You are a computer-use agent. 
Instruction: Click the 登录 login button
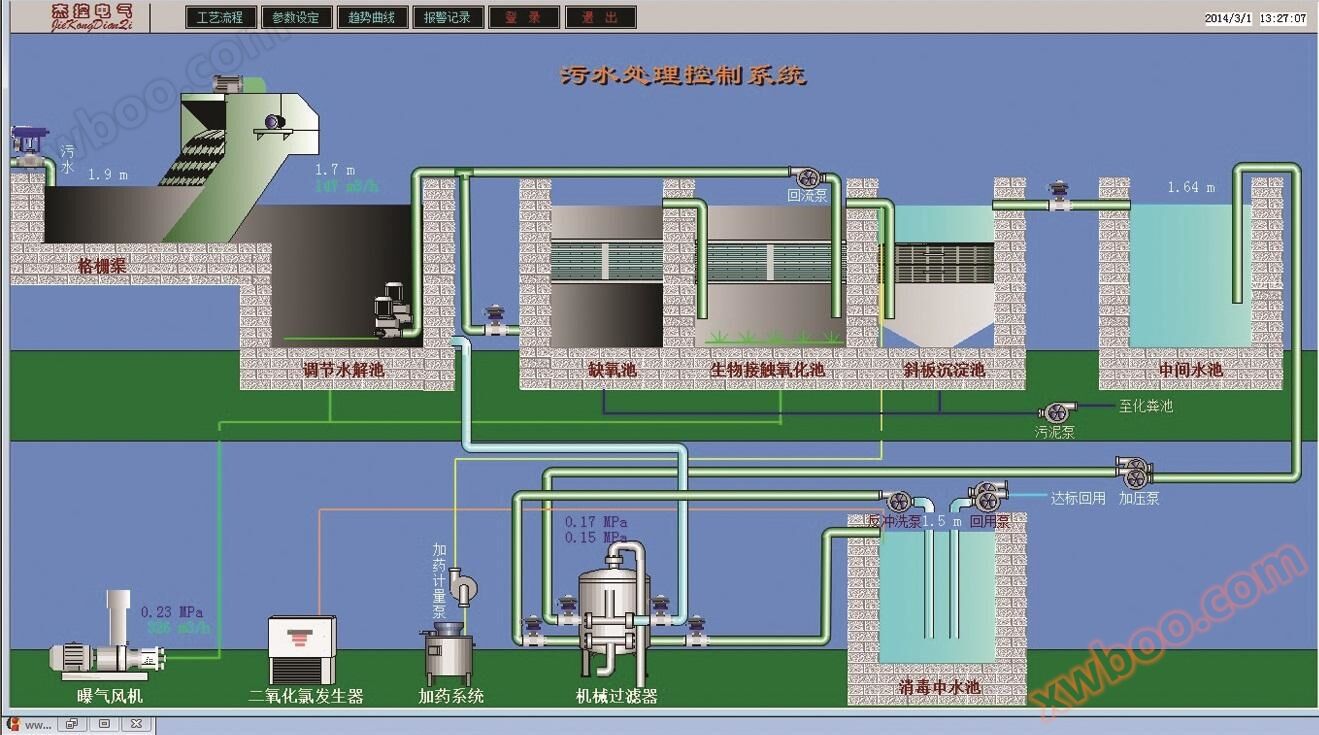click(x=524, y=18)
